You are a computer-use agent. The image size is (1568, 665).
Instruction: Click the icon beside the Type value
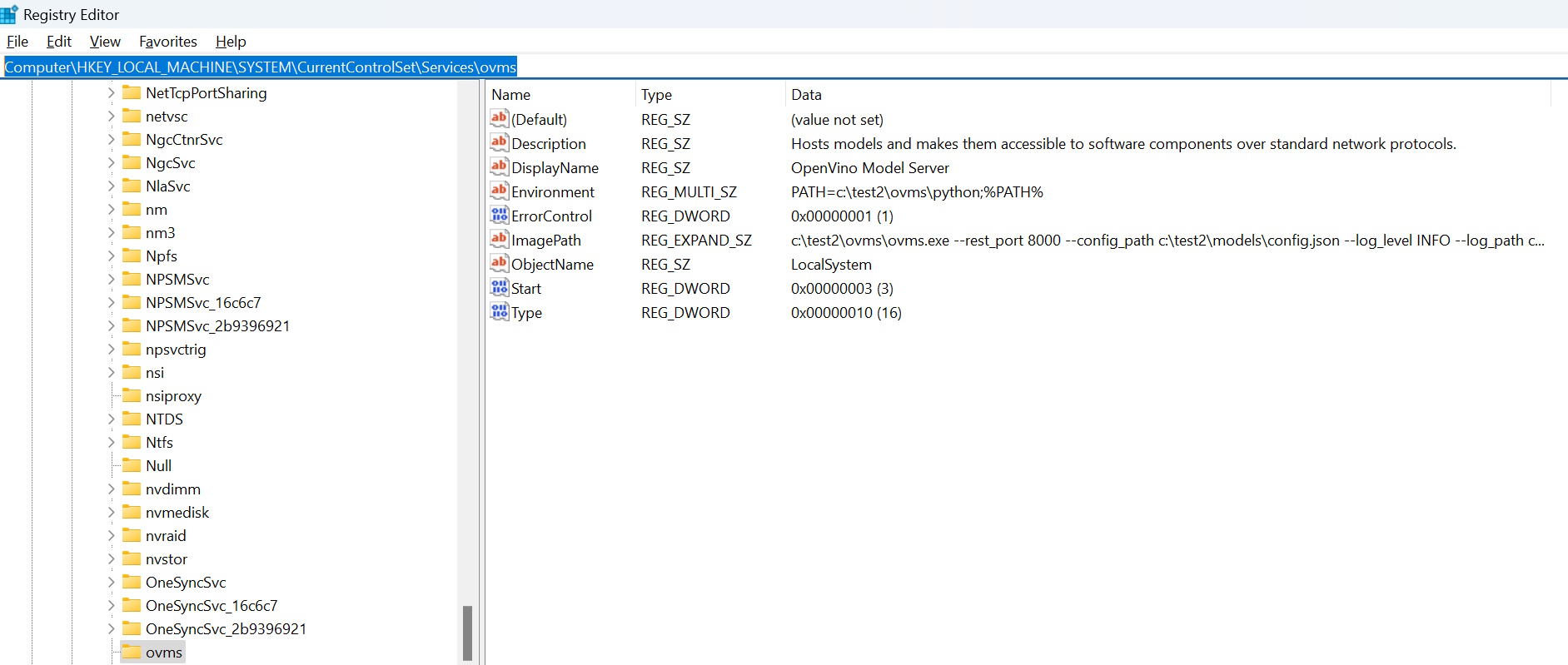click(x=499, y=312)
